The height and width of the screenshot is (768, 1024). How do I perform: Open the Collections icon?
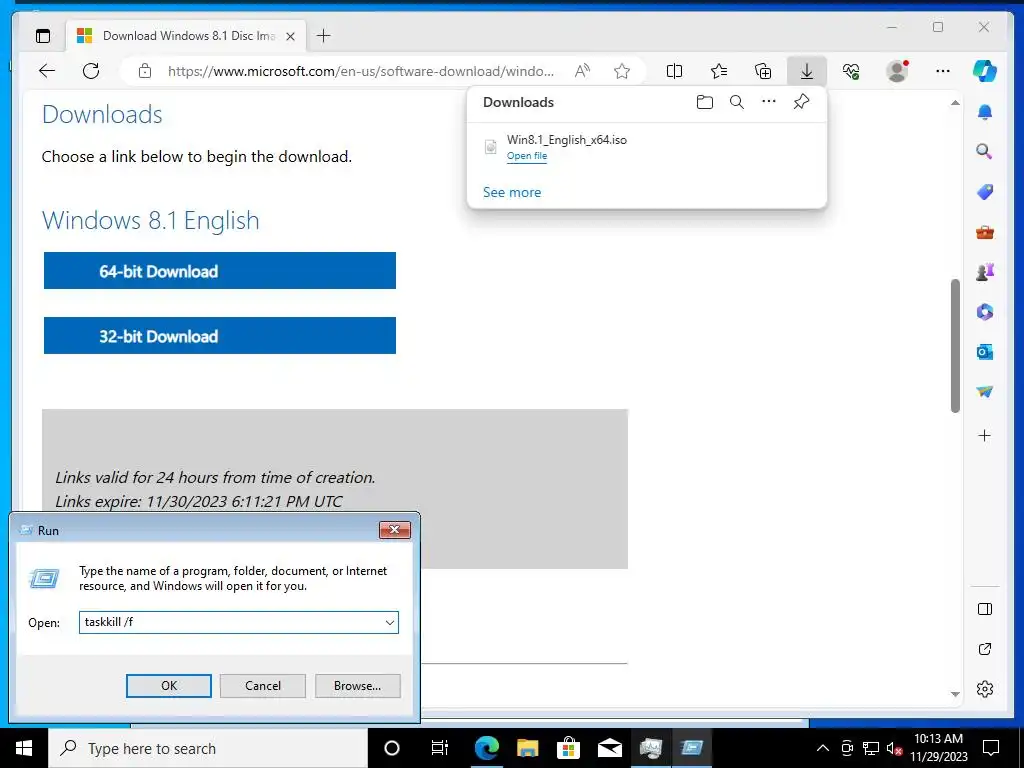click(x=763, y=71)
